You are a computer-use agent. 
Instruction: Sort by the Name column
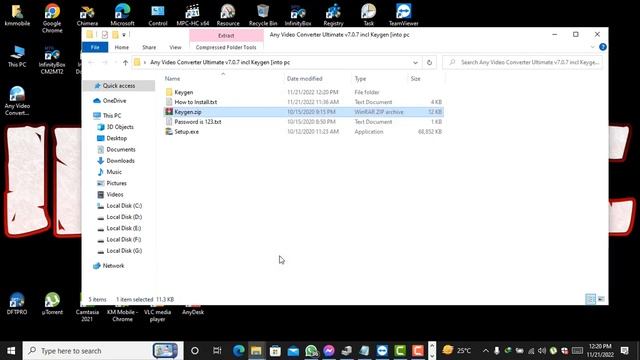click(172, 78)
